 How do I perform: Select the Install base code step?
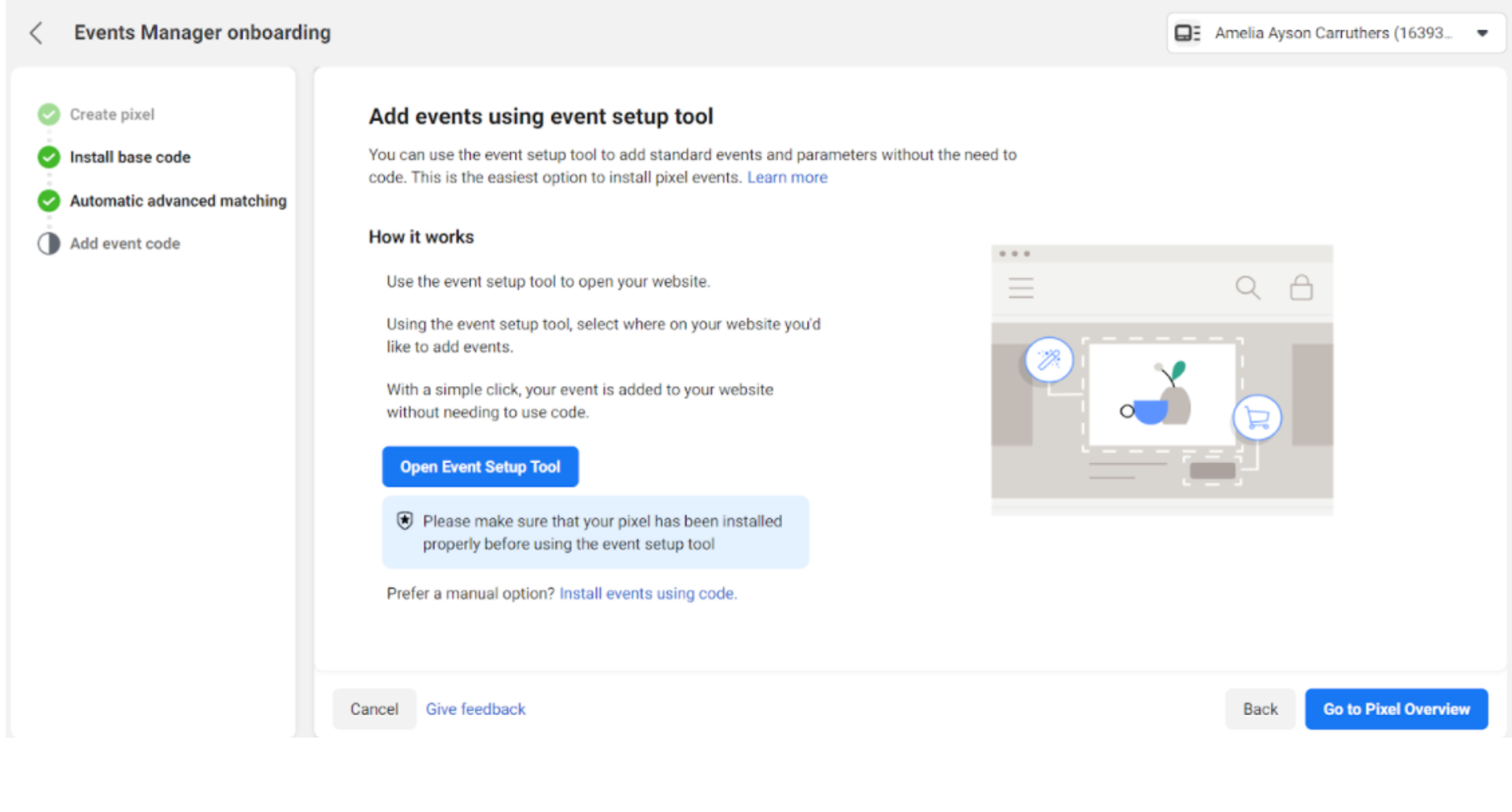point(130,158)
